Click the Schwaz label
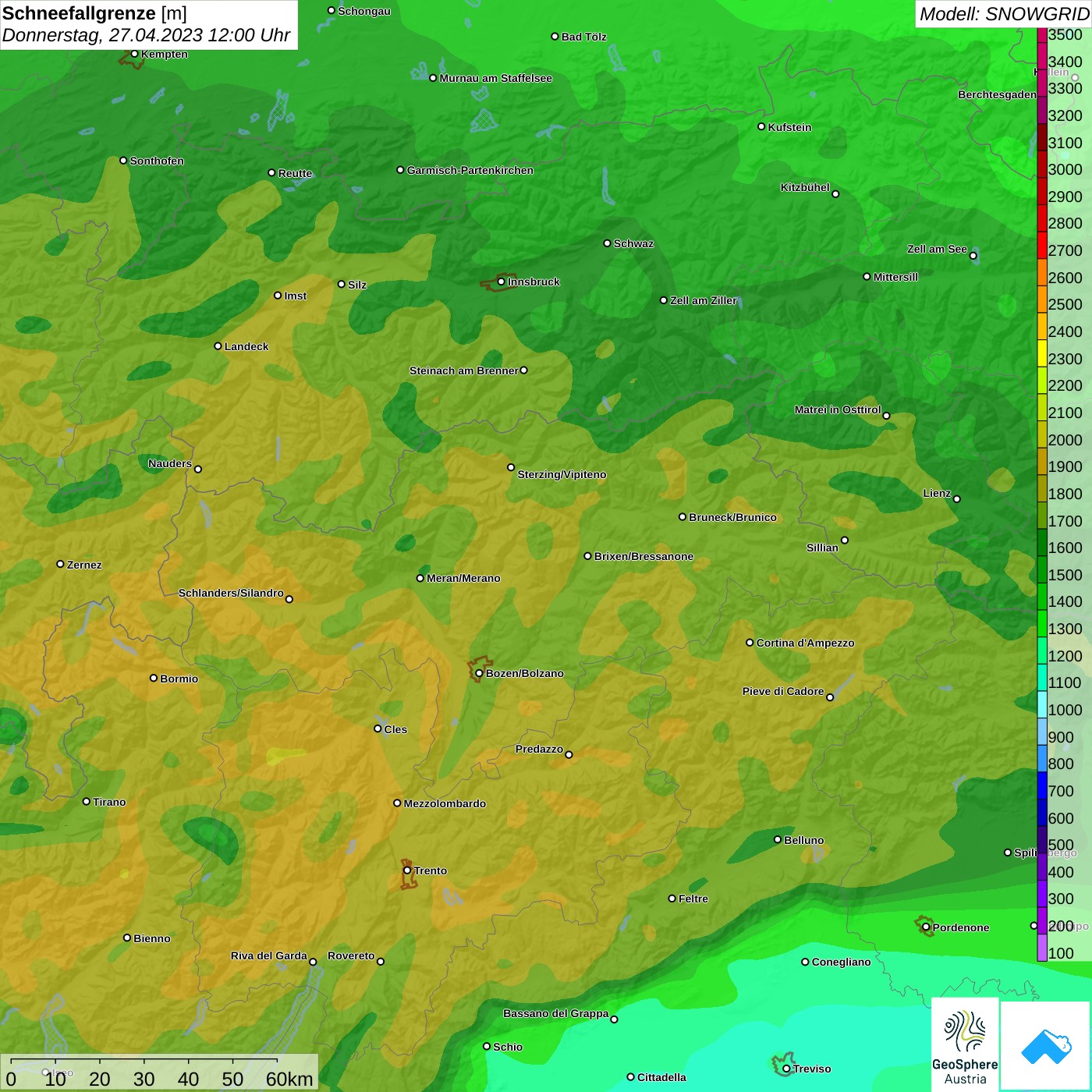 633,243
